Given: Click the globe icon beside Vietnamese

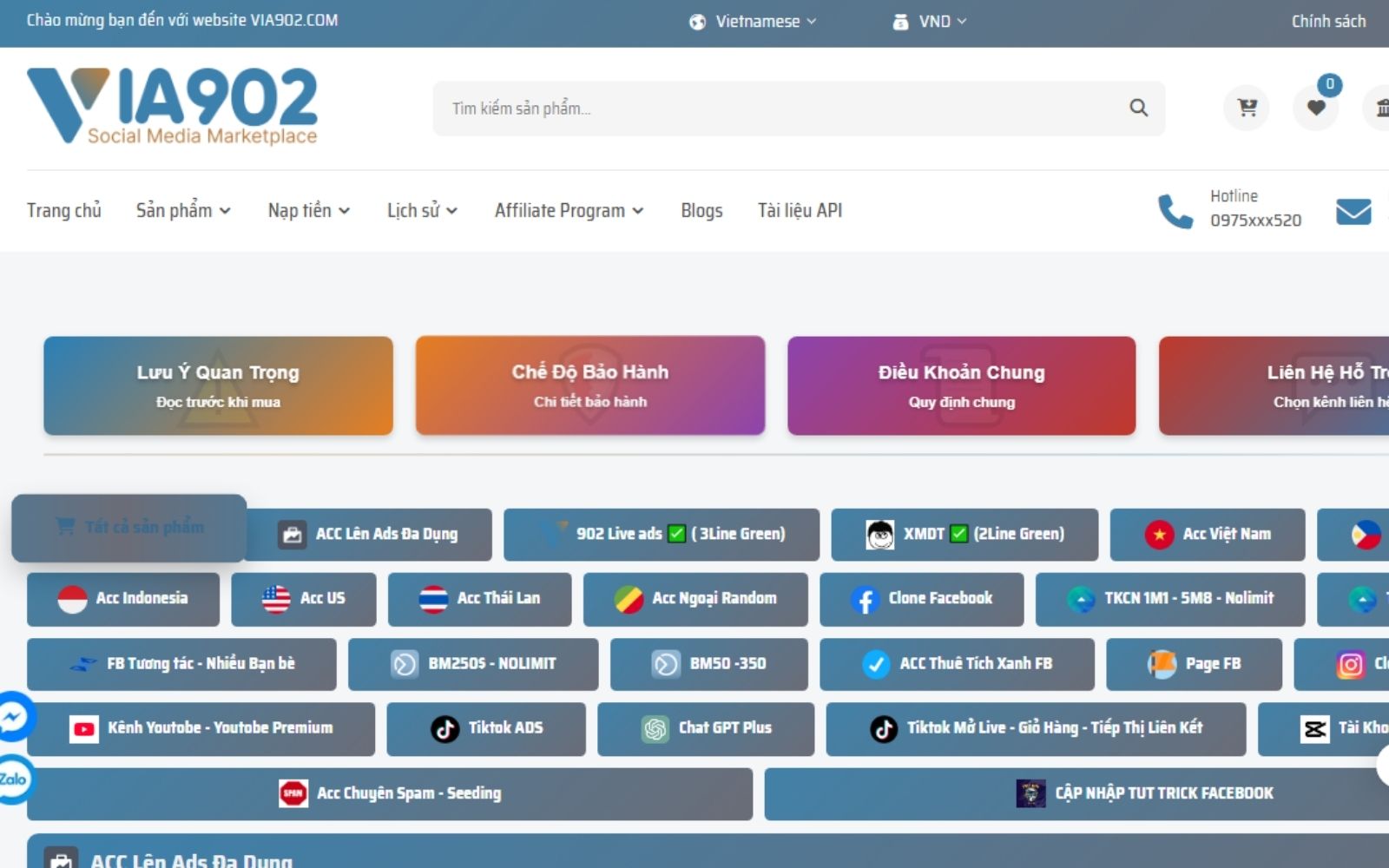Looking at the screenshot, I should coord(697,22).
